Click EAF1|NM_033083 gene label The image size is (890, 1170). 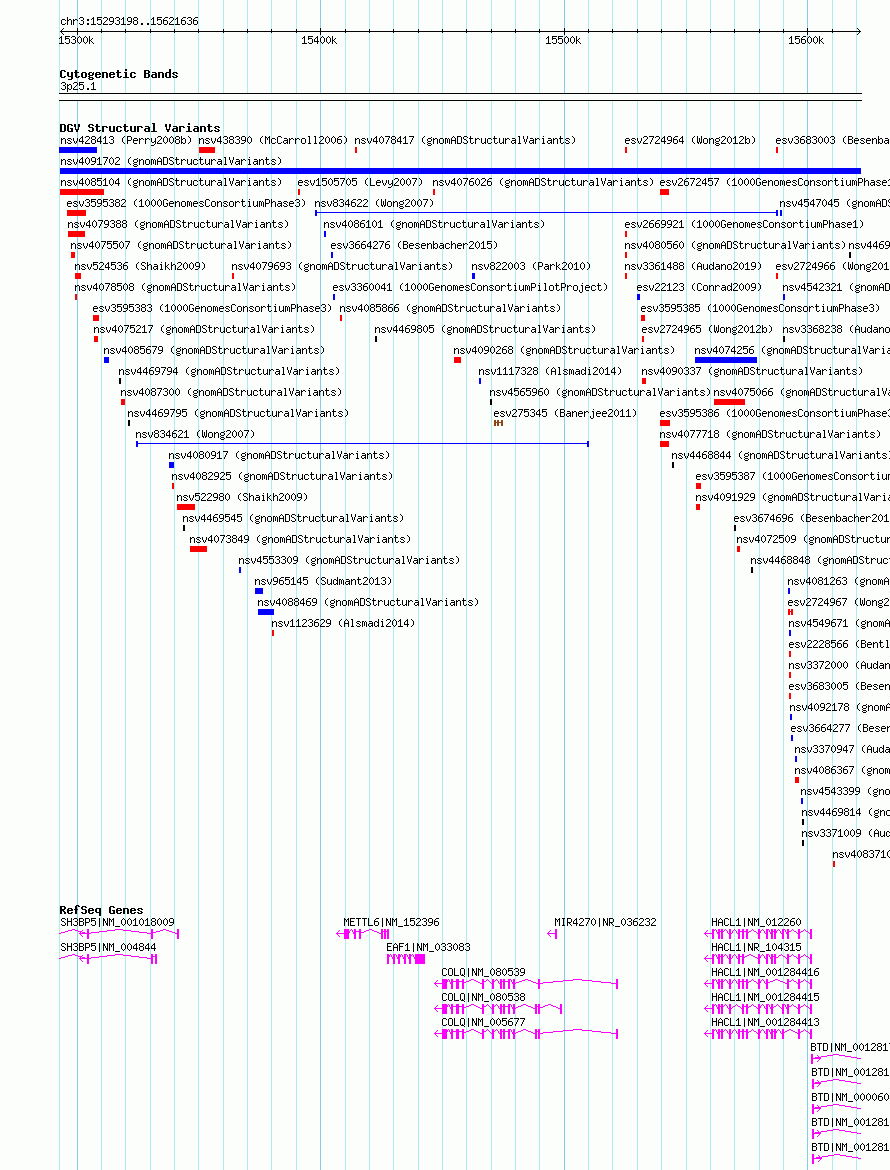pos(428,948)
